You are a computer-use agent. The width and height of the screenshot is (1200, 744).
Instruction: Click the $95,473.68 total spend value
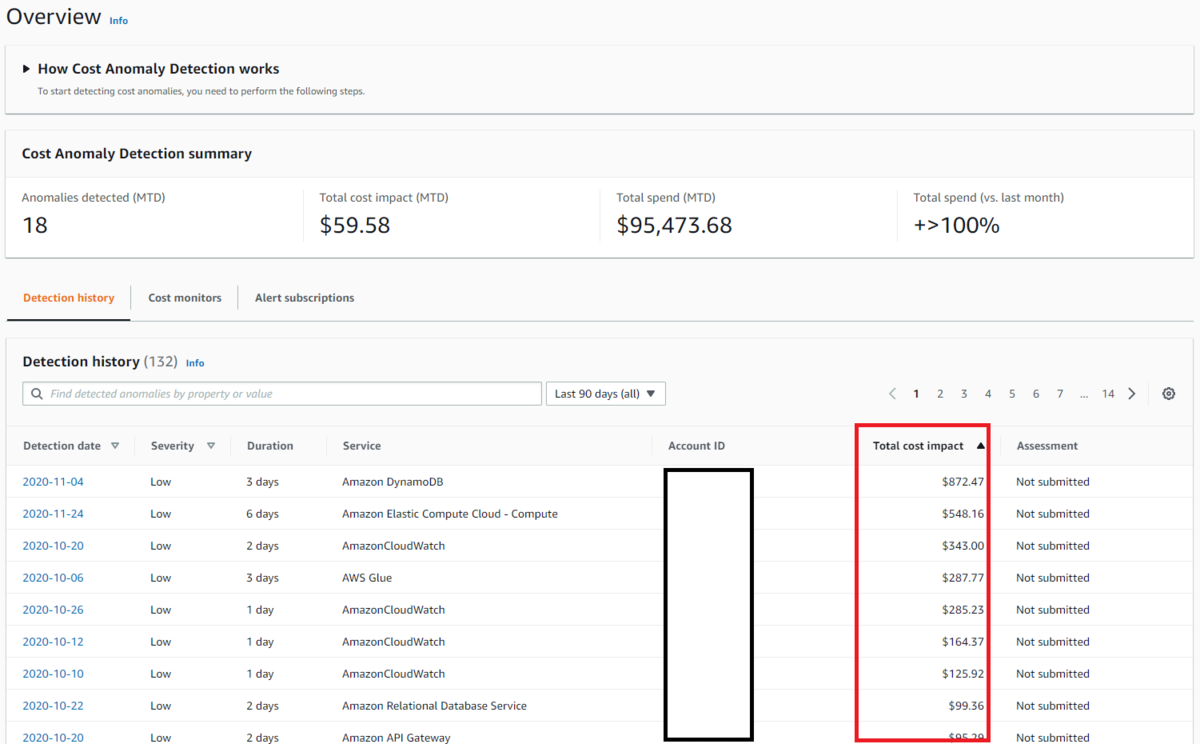pos(674,226)
